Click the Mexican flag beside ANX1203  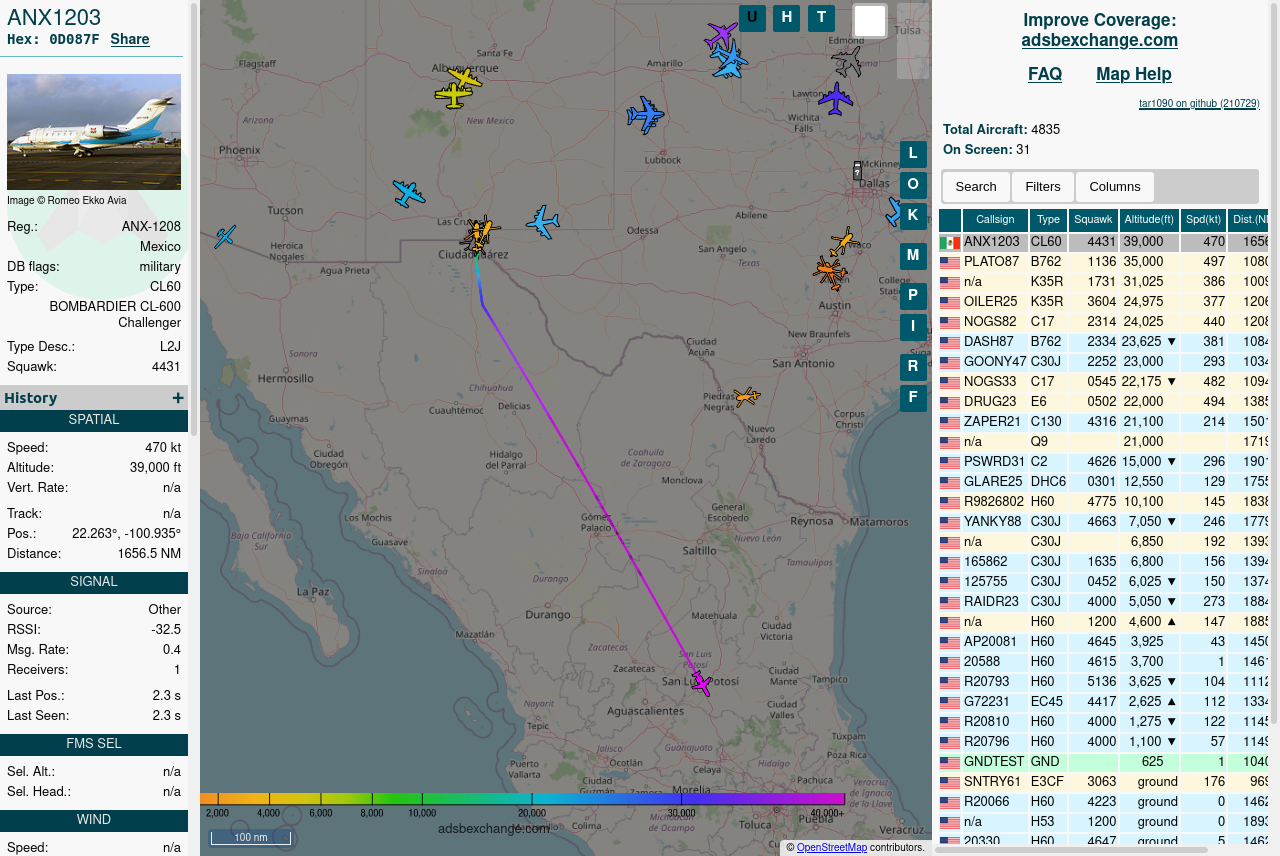[x=950, y=243]
